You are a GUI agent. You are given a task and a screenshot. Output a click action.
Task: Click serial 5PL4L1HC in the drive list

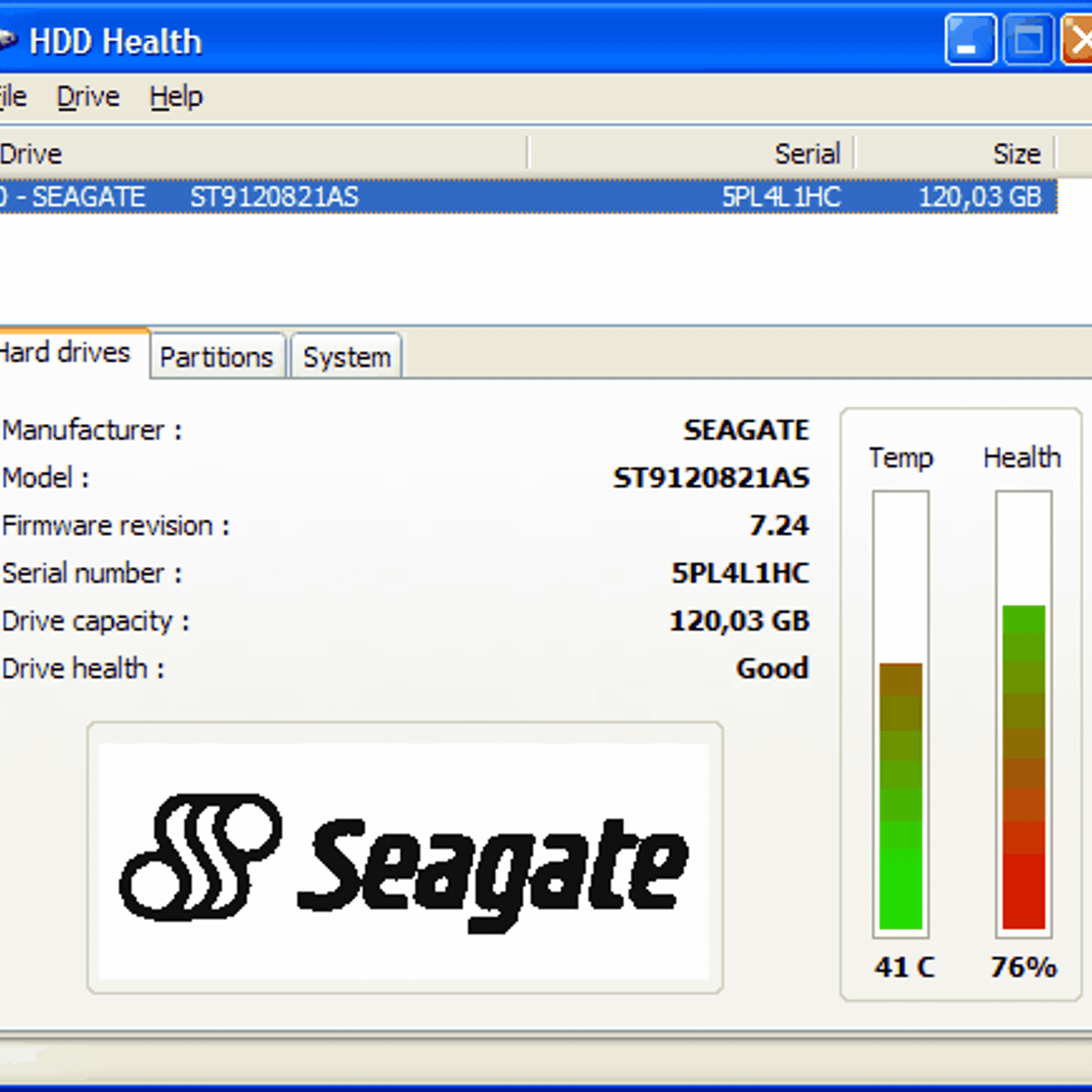coord(781,197)
